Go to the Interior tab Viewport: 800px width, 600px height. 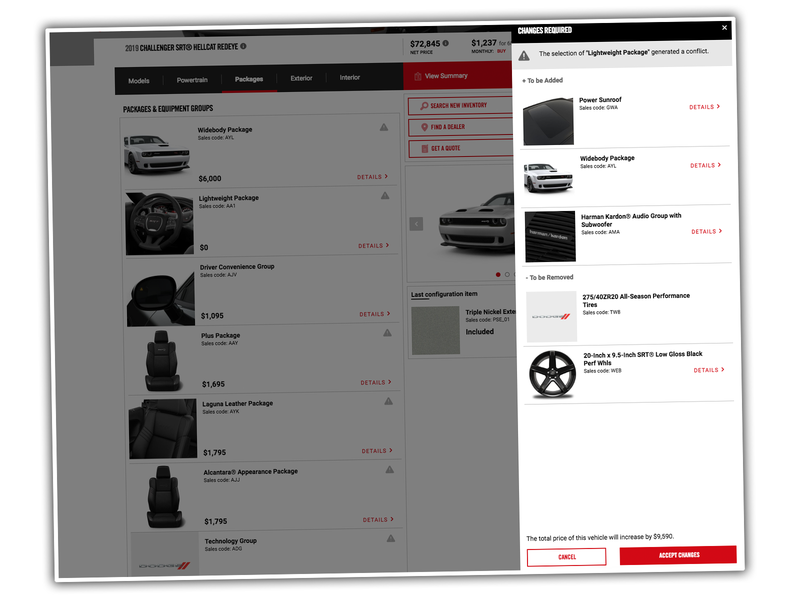point(350,78)
